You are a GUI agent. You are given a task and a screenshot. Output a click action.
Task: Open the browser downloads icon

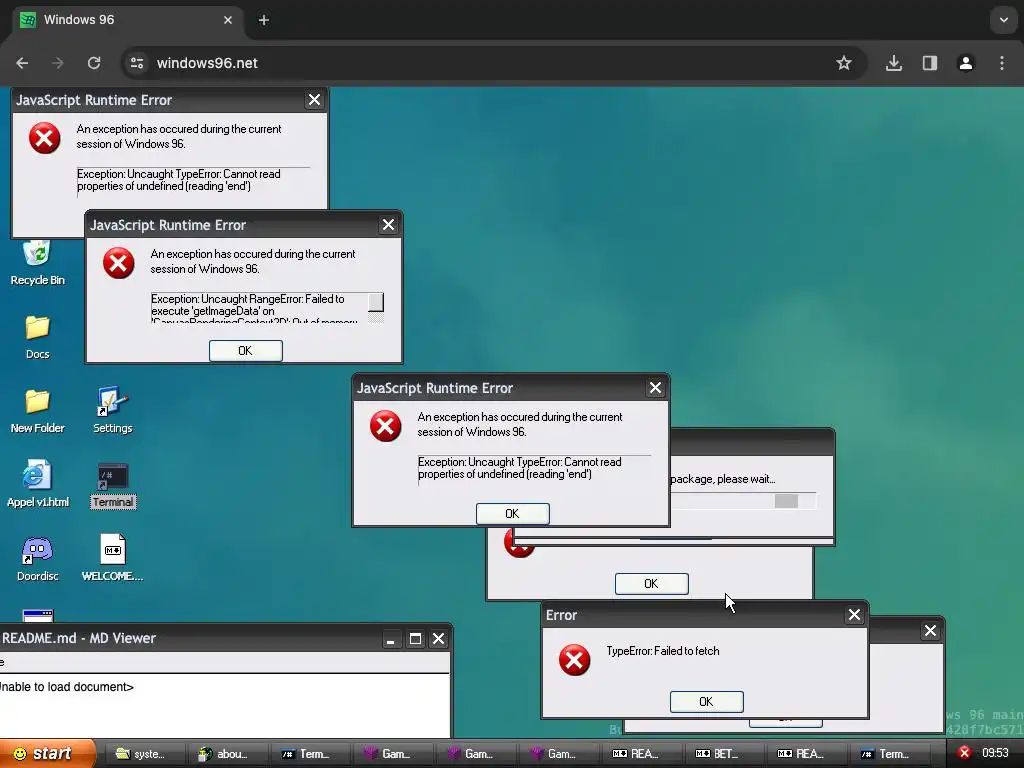(x=894, y=63)
